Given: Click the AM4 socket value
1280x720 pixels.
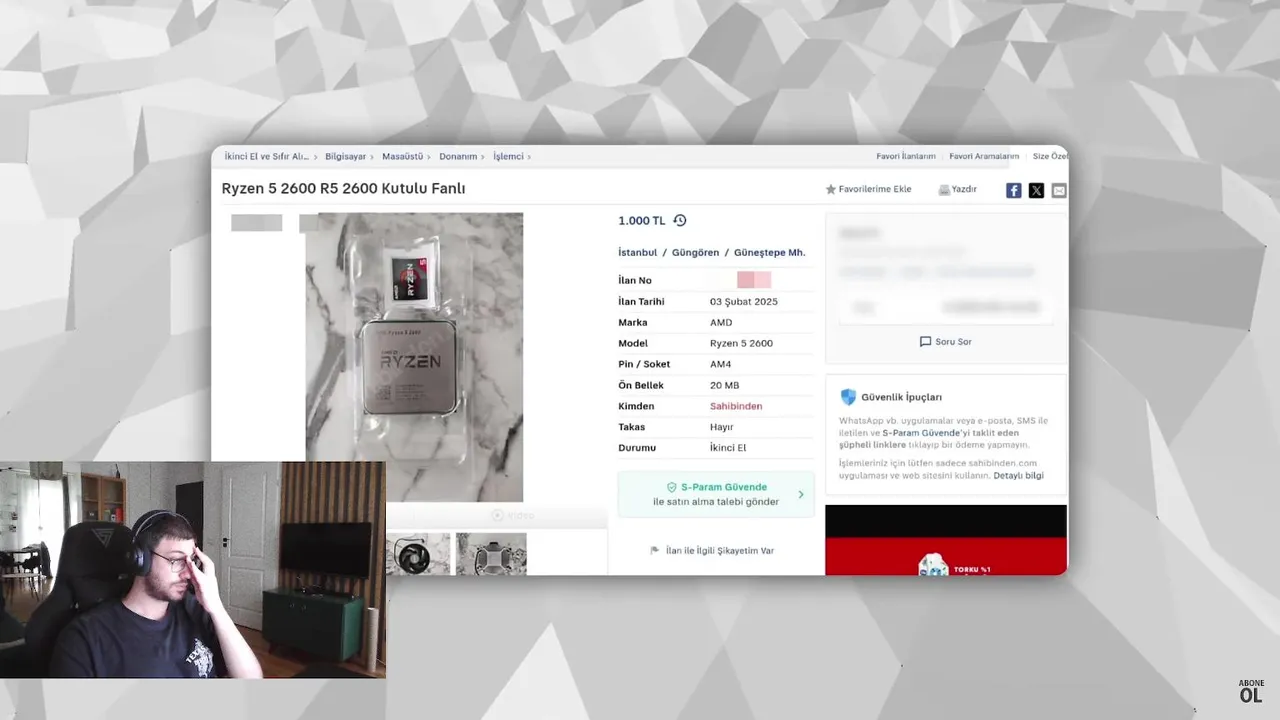Looking at the screenshot, I should tap(720, 365).
